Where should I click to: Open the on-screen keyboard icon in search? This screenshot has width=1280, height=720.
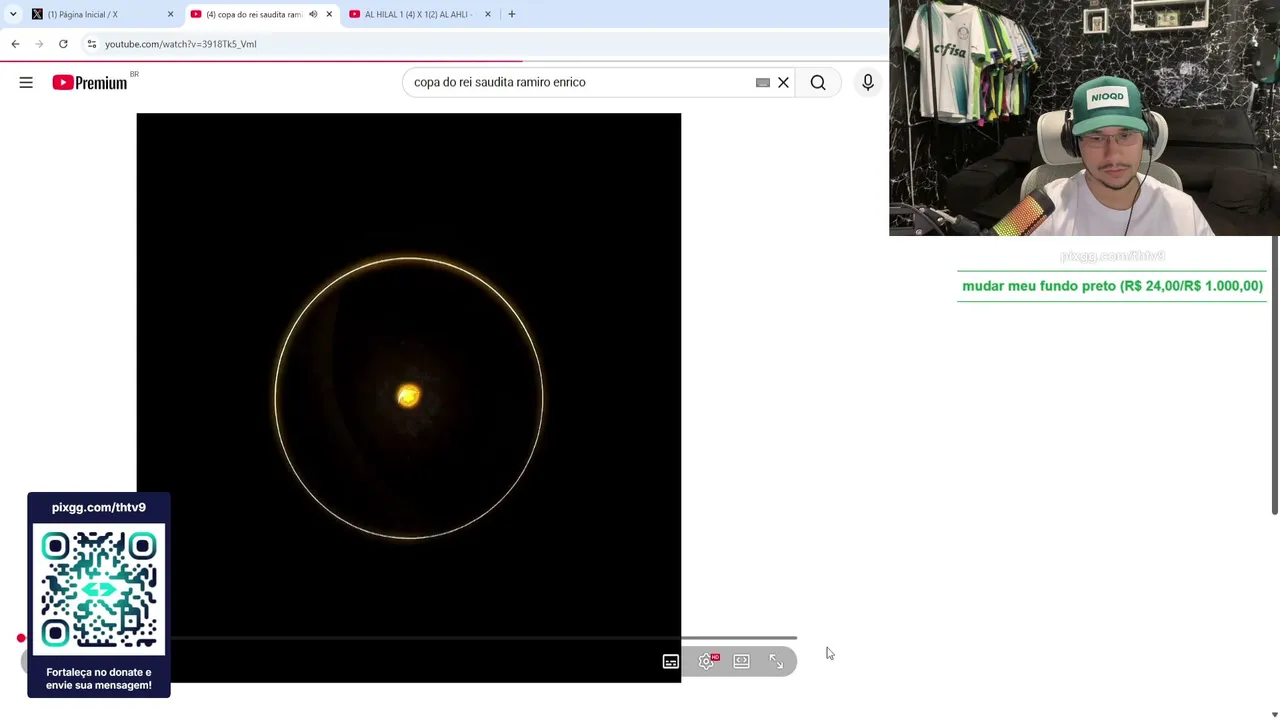[x=763, y=82]
